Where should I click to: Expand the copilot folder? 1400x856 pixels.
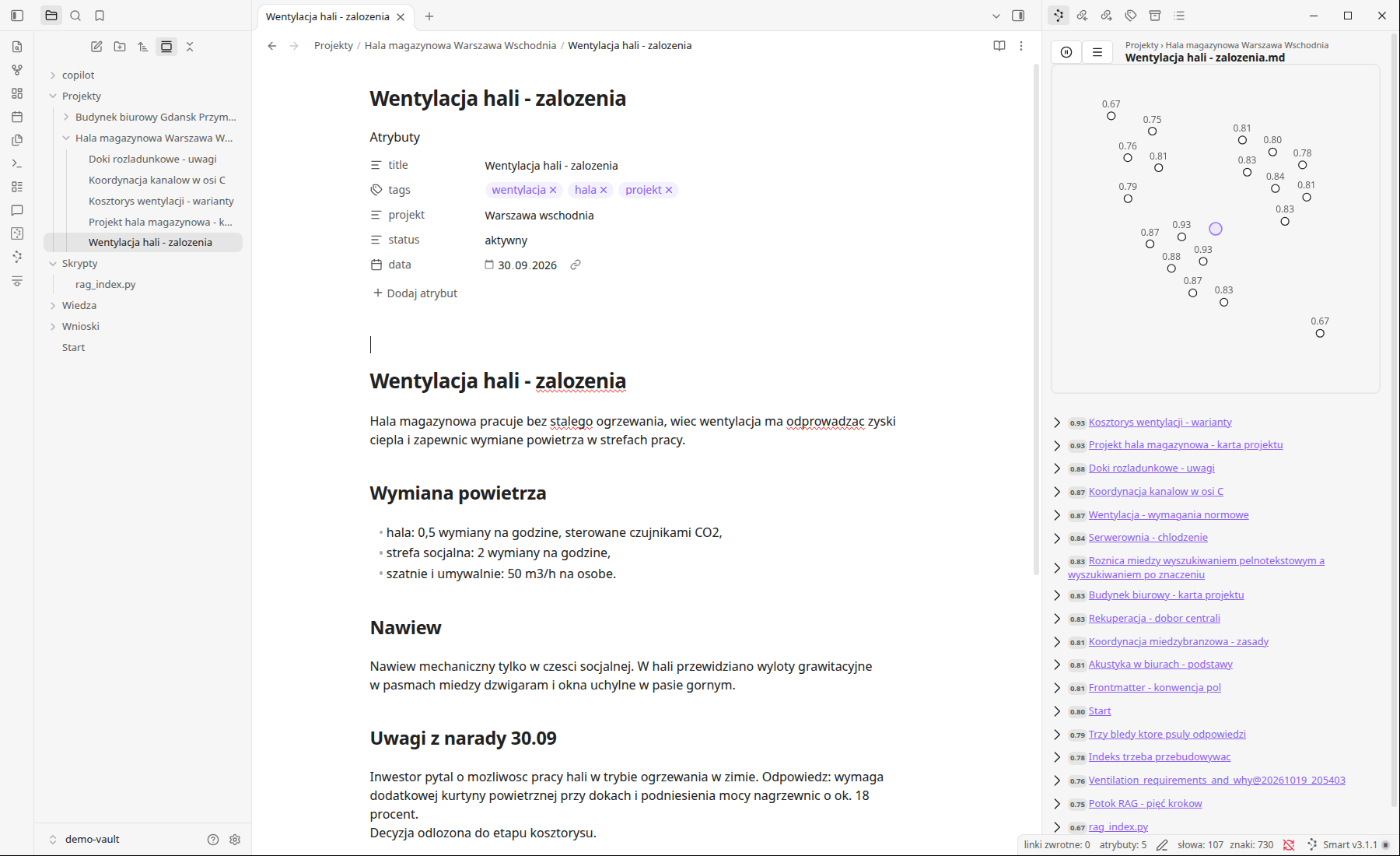click(x=53, y=75)
